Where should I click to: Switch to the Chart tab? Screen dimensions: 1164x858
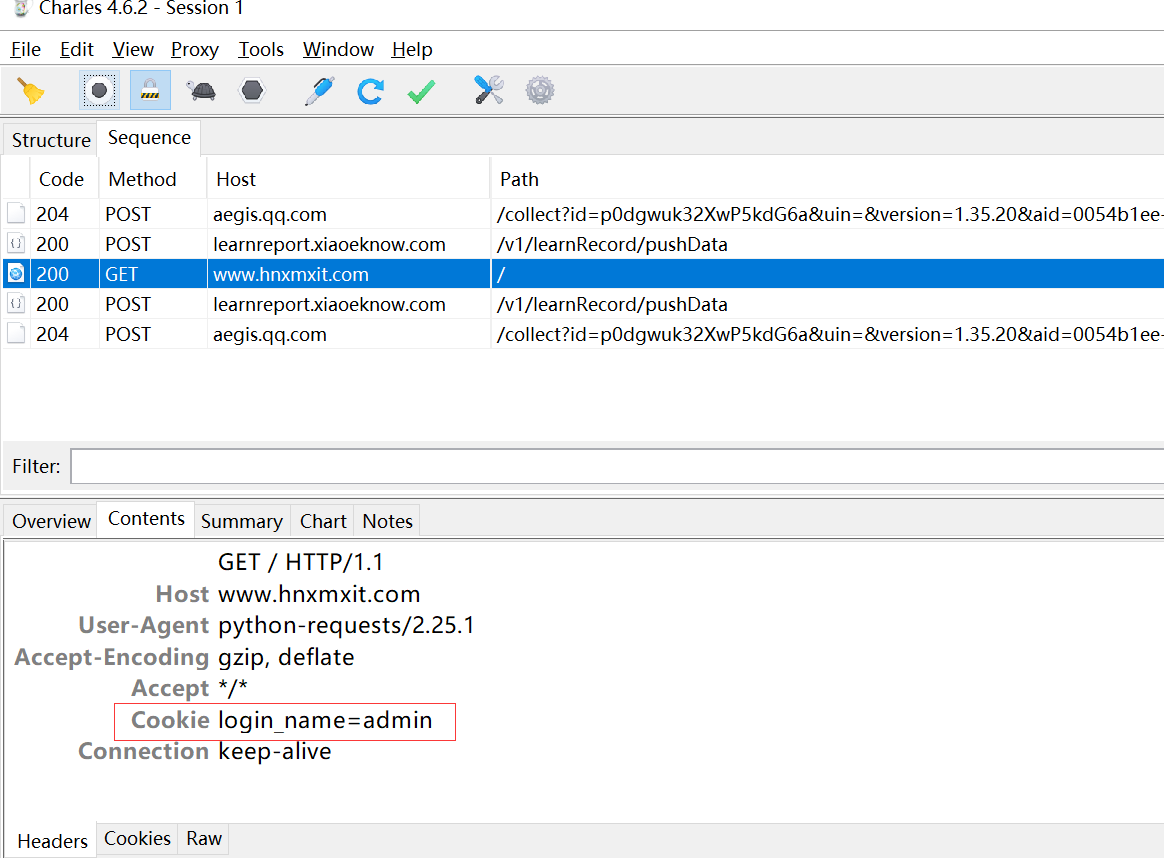click(x=322, y=520)
